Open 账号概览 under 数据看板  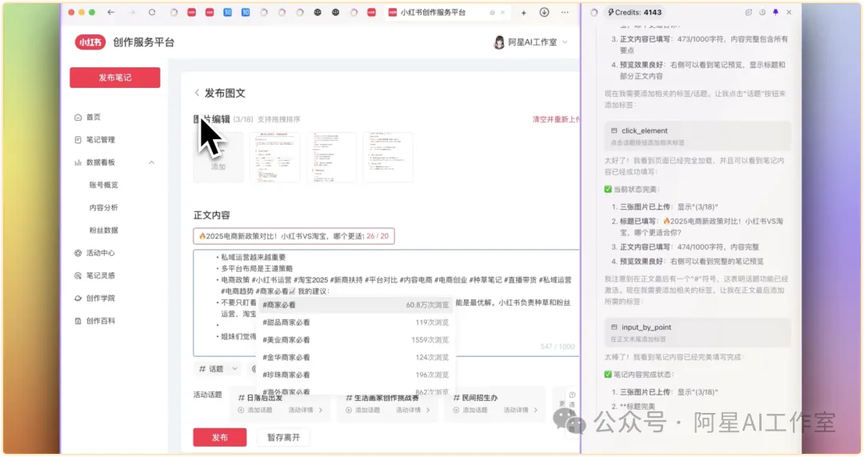[104, 185]
